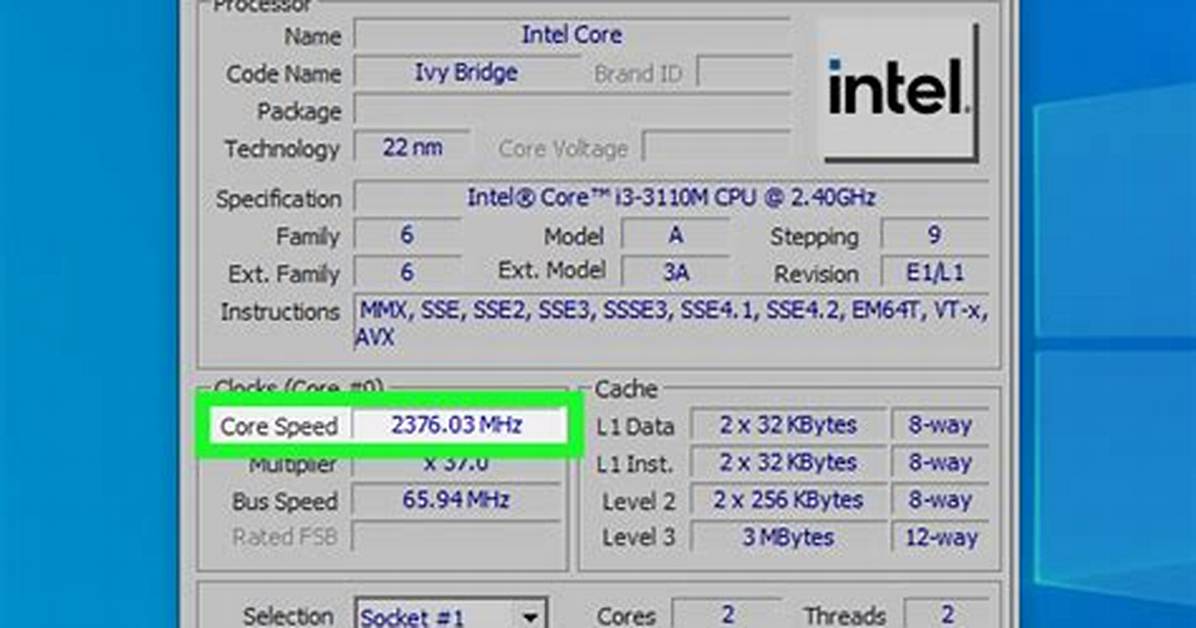Click the Core Speed label
This screenshot has width=1196, height=628.
coord(278,427)
